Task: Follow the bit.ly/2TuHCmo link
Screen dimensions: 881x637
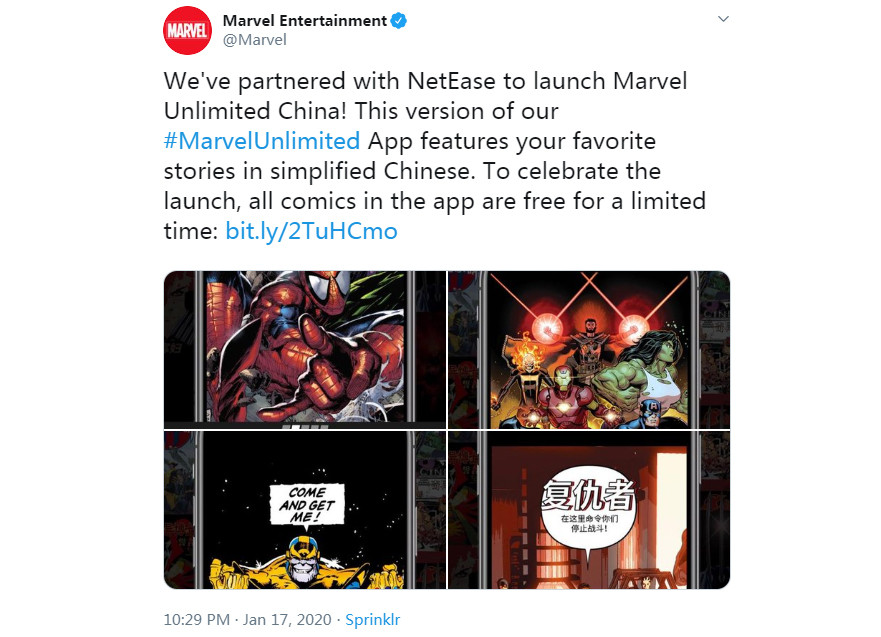Action: click(x=311, y=231)
